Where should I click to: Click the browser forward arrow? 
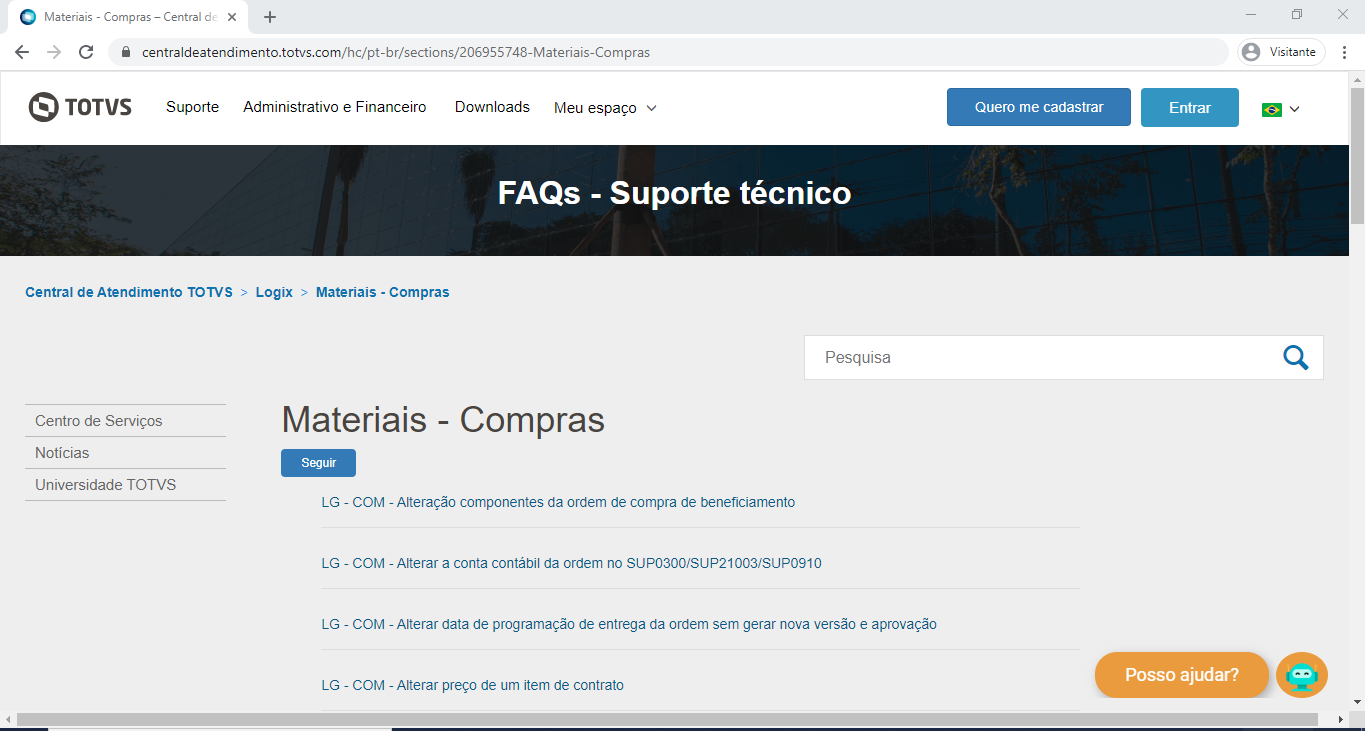[54, 52]
